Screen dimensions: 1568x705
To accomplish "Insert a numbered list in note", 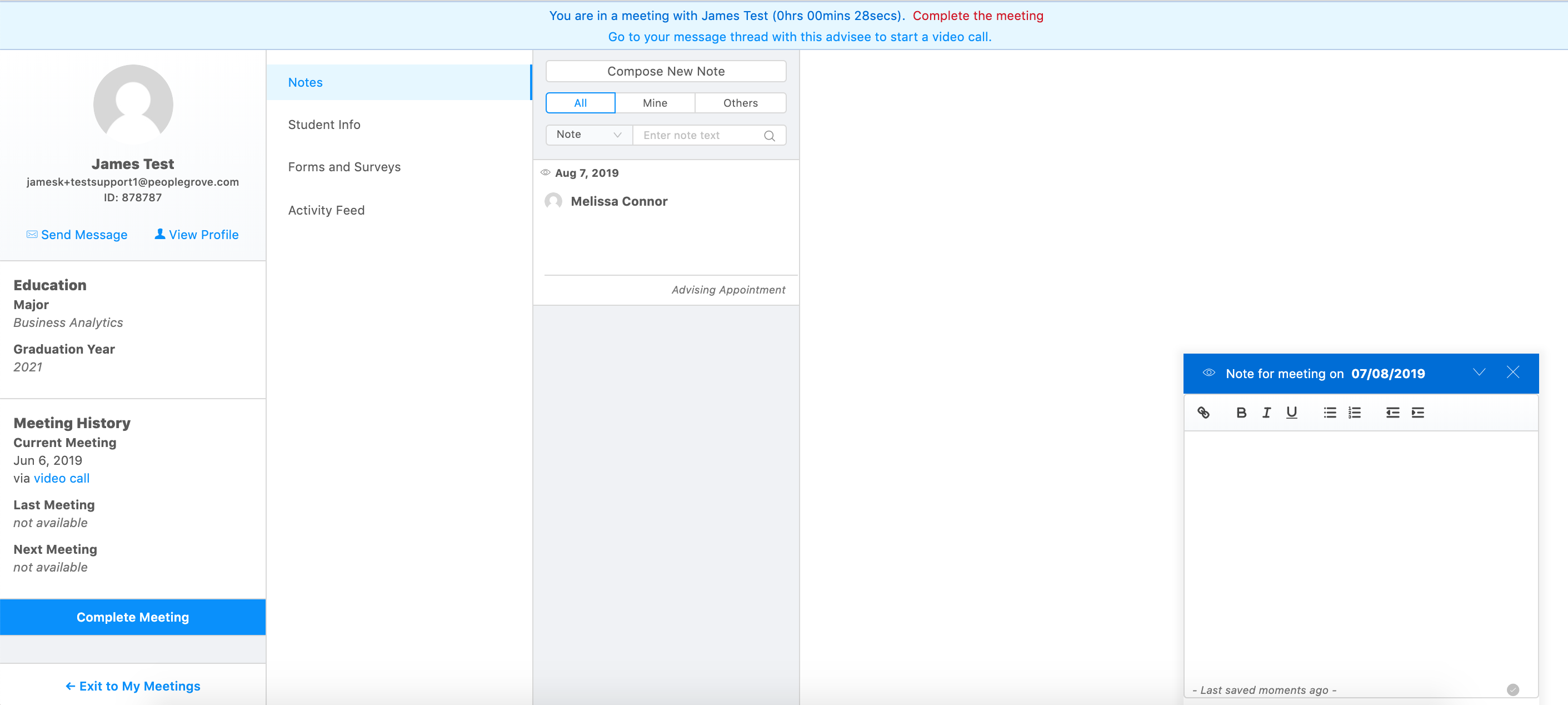I will click(x=1354, y=413).
